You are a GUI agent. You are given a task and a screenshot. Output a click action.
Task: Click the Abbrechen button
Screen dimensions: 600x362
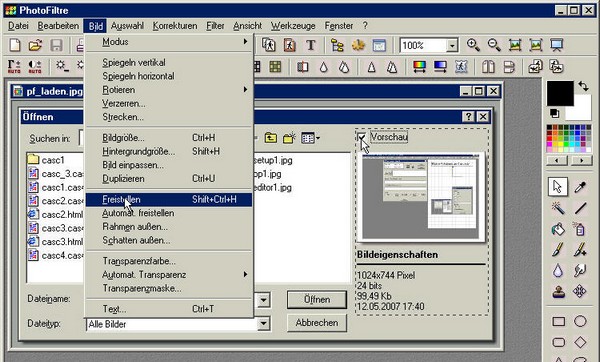tap(317, 323)
